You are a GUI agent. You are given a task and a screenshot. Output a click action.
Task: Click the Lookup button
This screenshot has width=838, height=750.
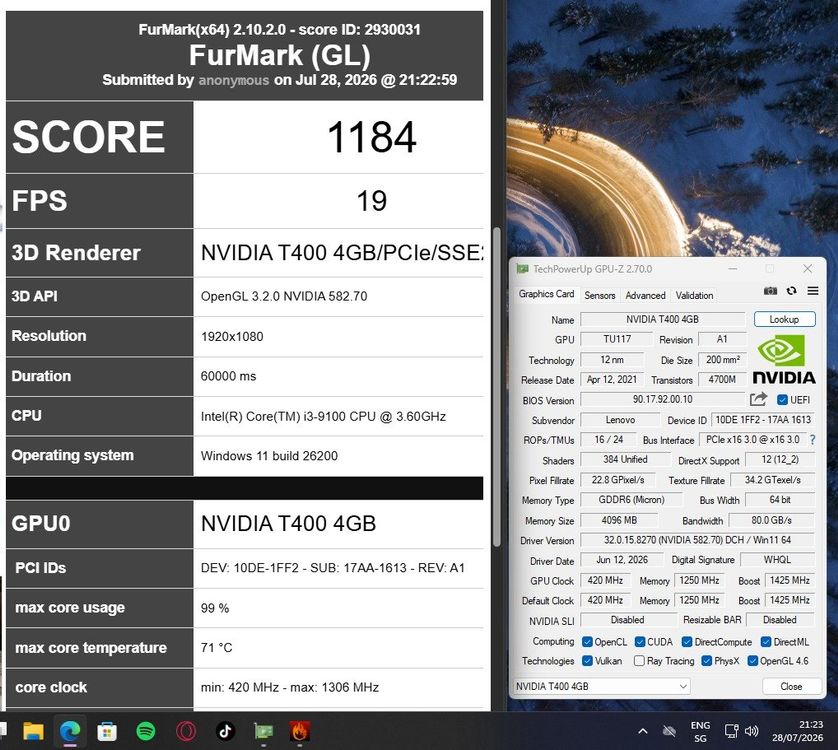click(x=785, y=319)
